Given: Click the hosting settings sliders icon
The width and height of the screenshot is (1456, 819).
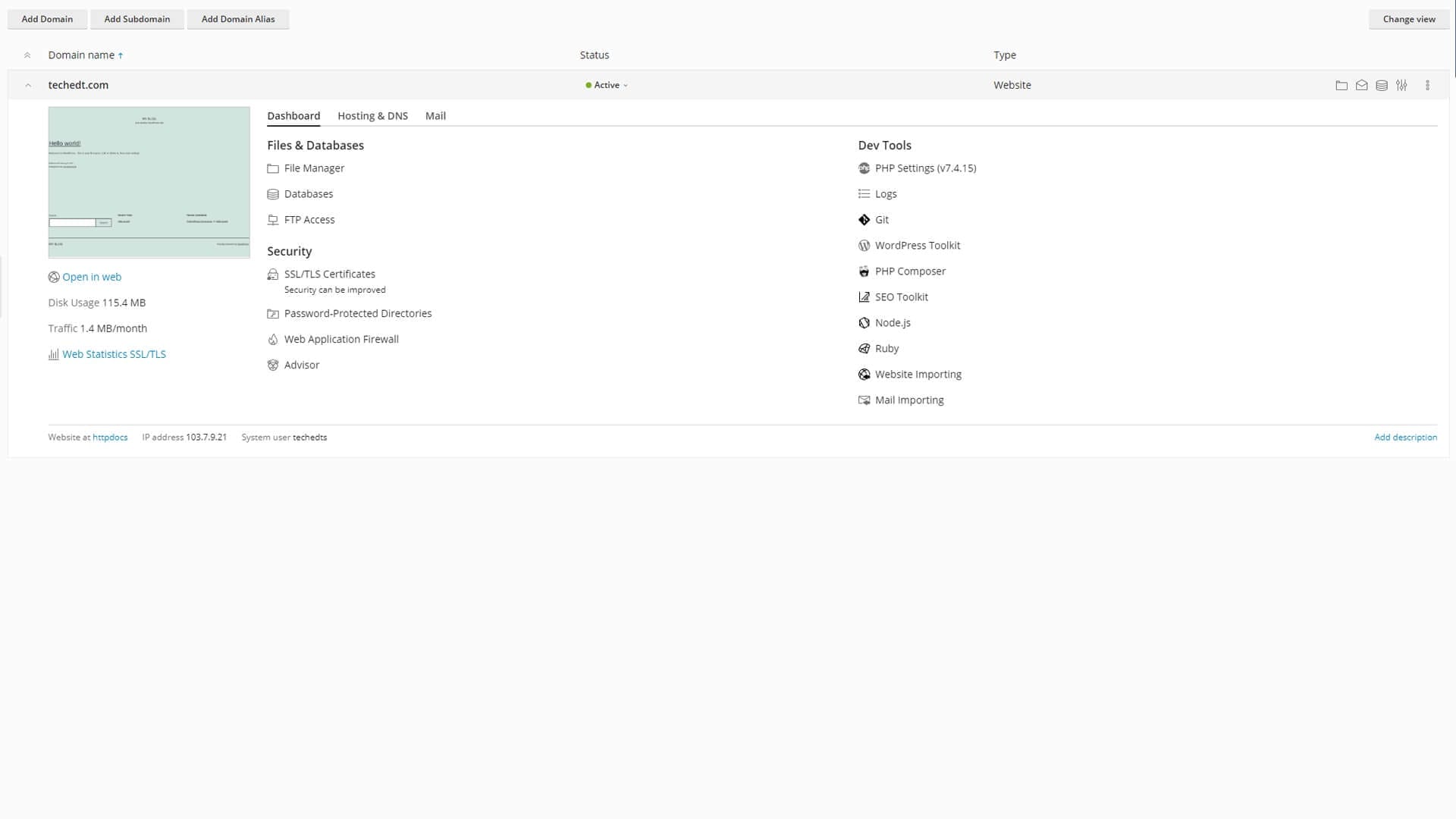Looking at the screenshot, I should pyautogui.click(x=1401, y=86).
